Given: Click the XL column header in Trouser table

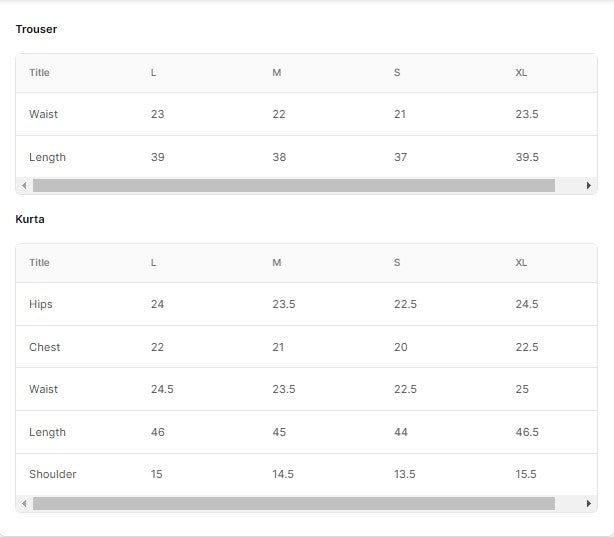Looking at the screenshot, I should [521, 73].
